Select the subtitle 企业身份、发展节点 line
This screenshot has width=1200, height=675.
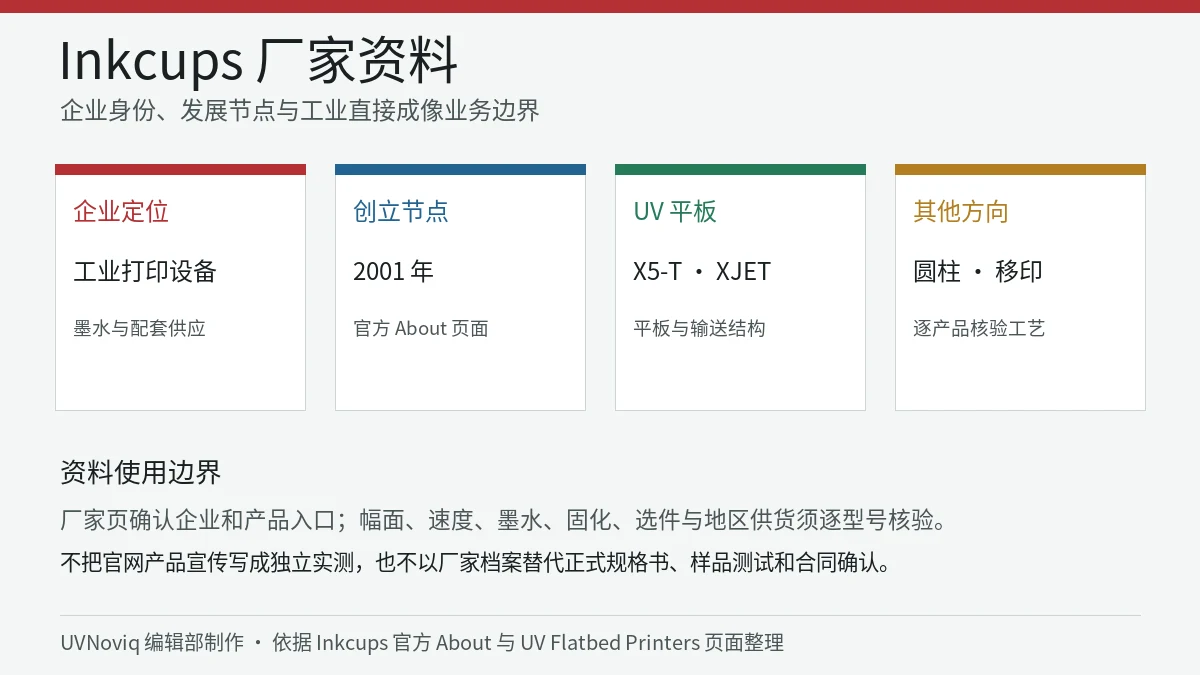tap(300, 110)
